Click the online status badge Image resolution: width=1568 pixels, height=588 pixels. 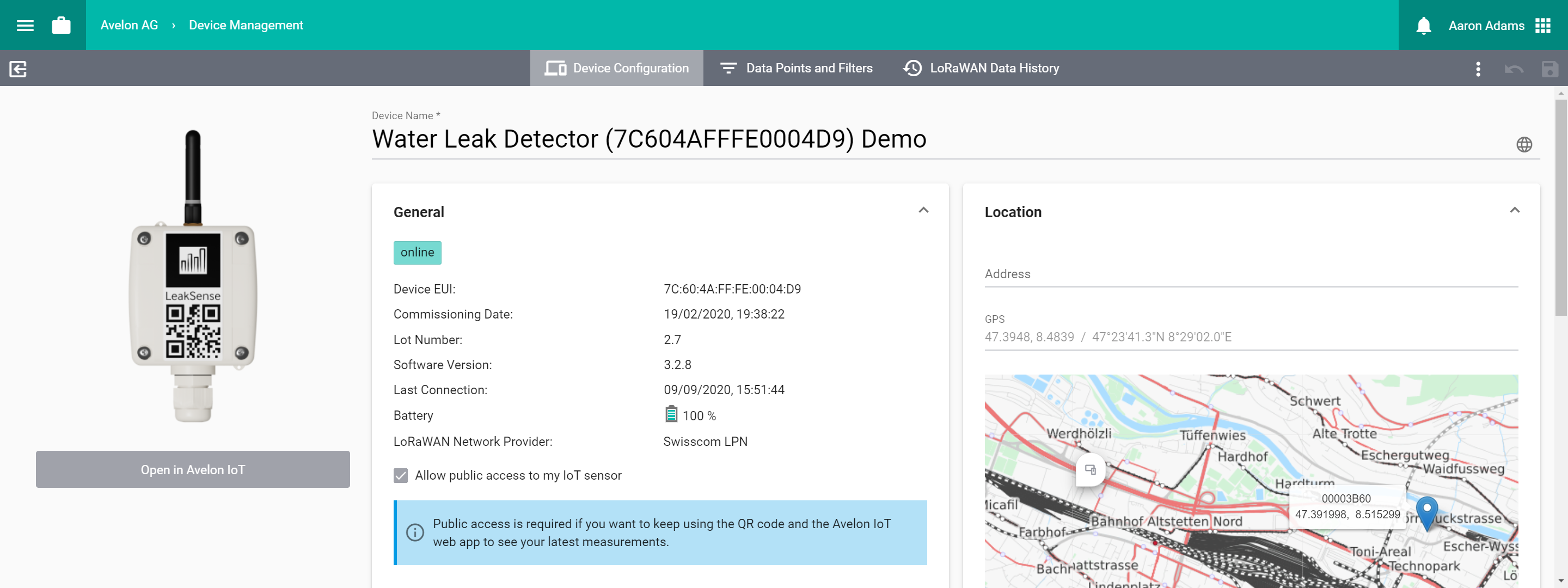pos(418,253)
